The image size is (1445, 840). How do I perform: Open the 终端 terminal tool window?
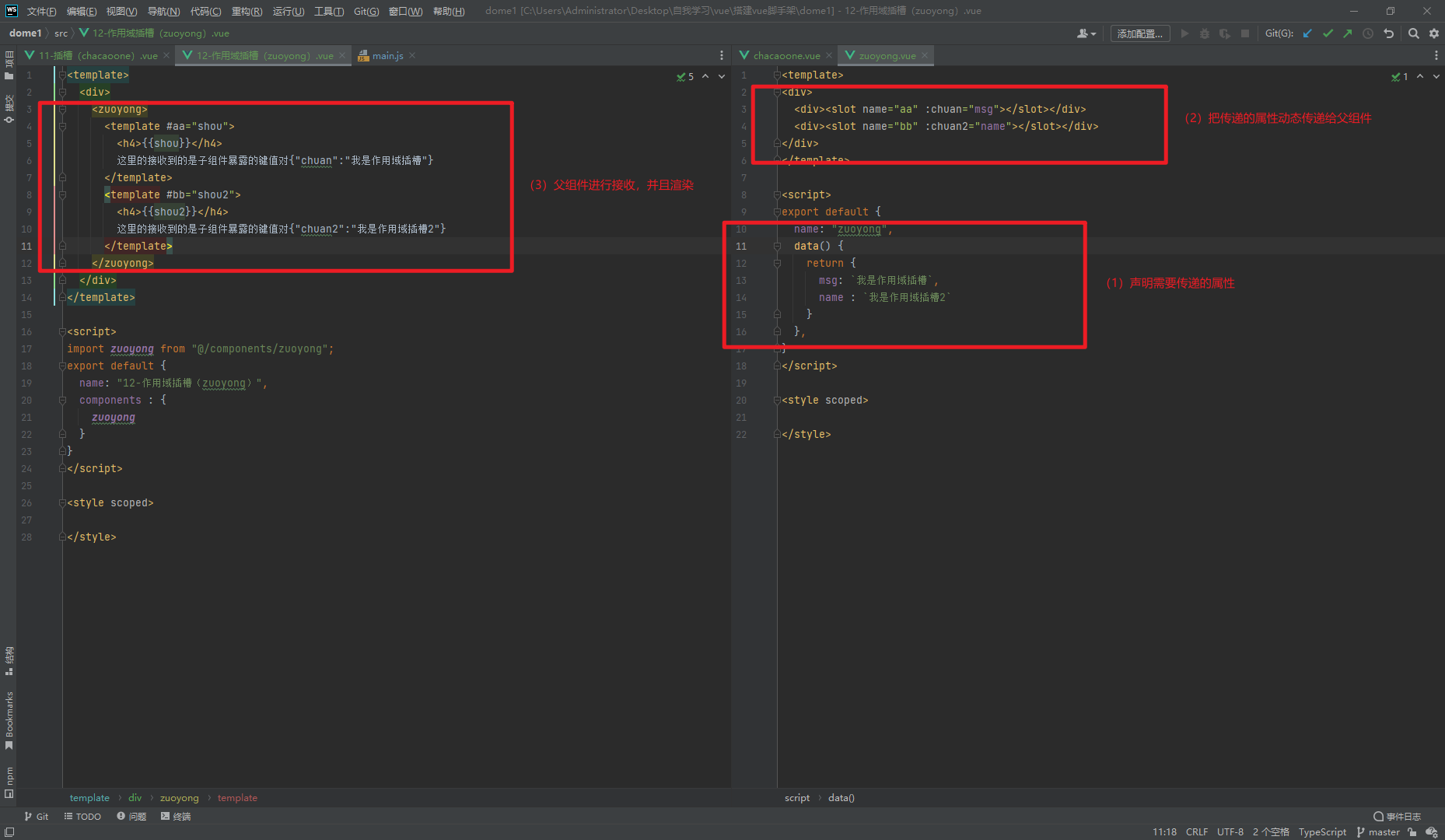point(176,817)
